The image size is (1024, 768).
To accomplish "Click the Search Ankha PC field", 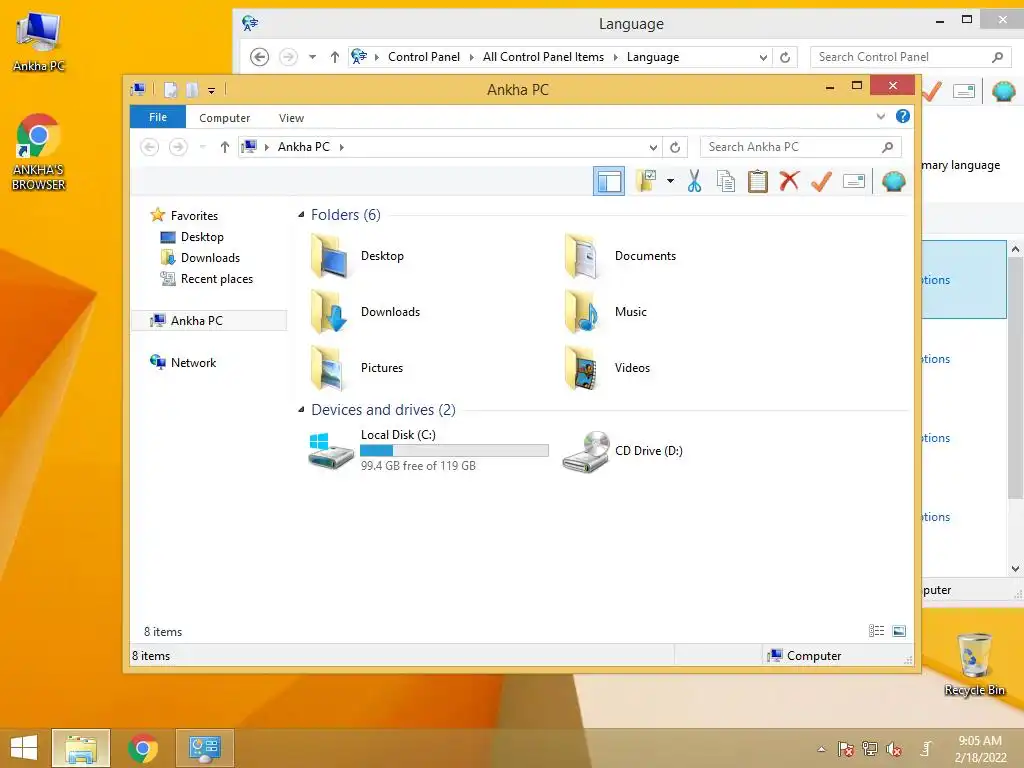I will (x=800, y=147).
